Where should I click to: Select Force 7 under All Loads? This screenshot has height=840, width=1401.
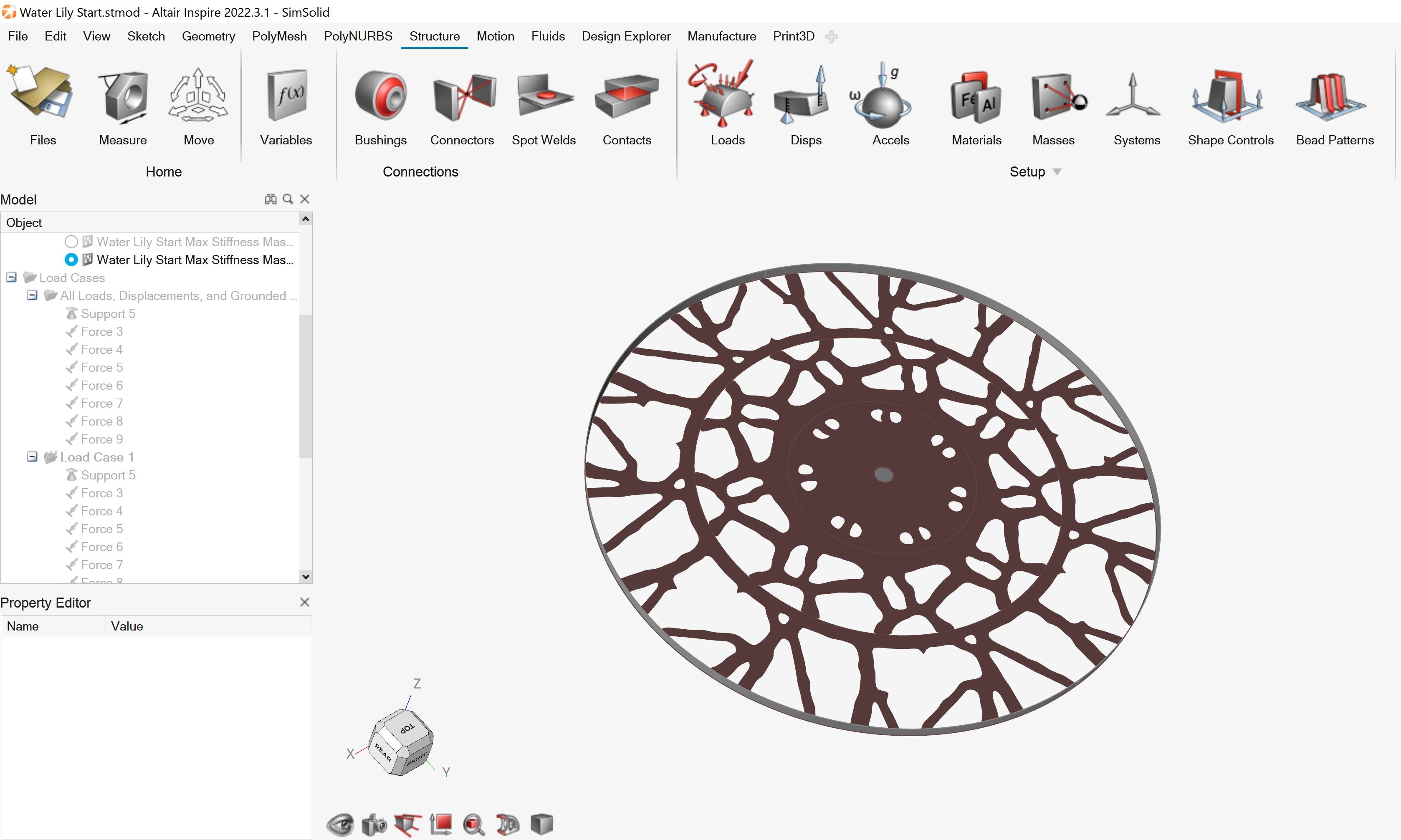[x=101, y=403]
